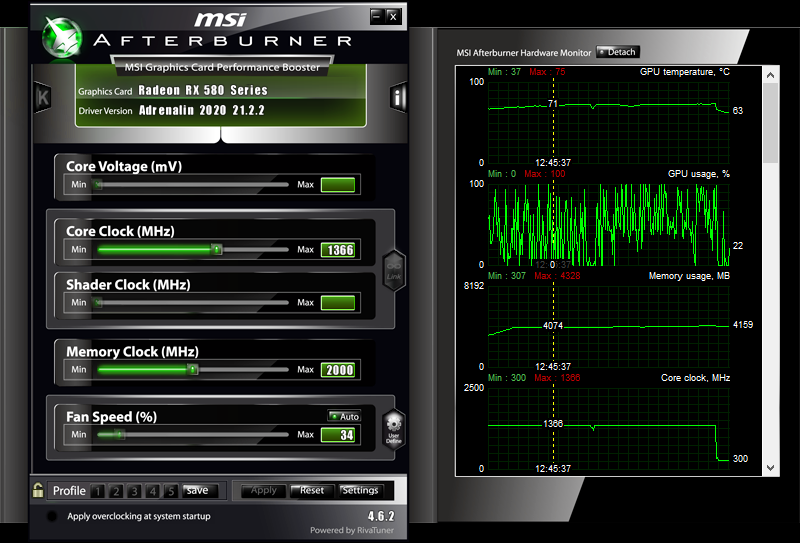
Task: Click the monitor scrollbar down arrow
Action: coord(770,467)
